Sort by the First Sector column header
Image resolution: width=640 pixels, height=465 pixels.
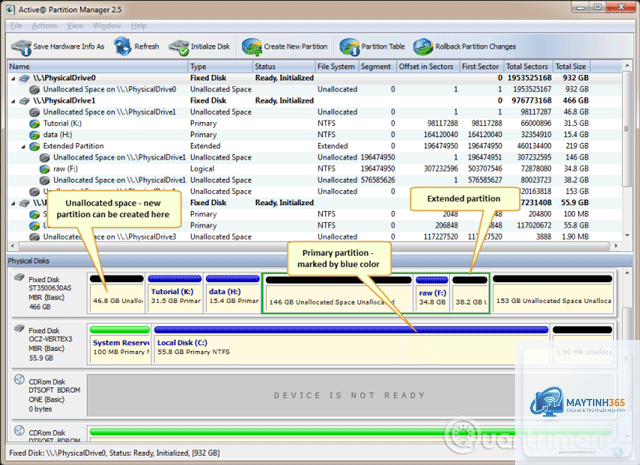point(482,66)
